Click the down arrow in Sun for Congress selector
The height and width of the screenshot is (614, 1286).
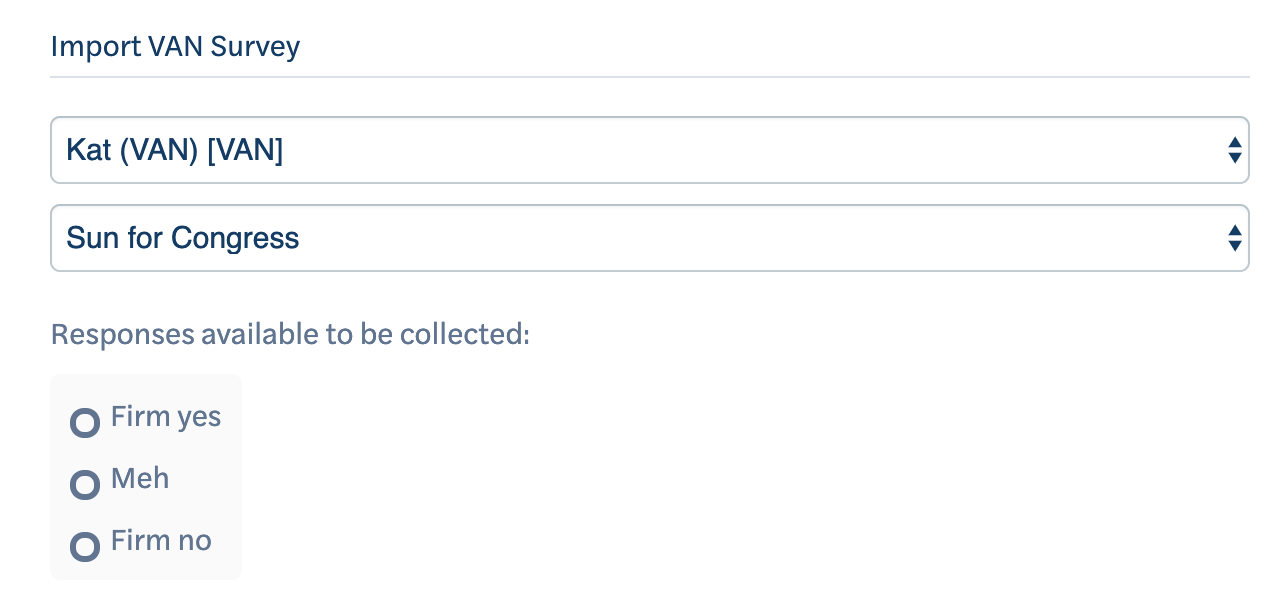(x=1235, y=245)
